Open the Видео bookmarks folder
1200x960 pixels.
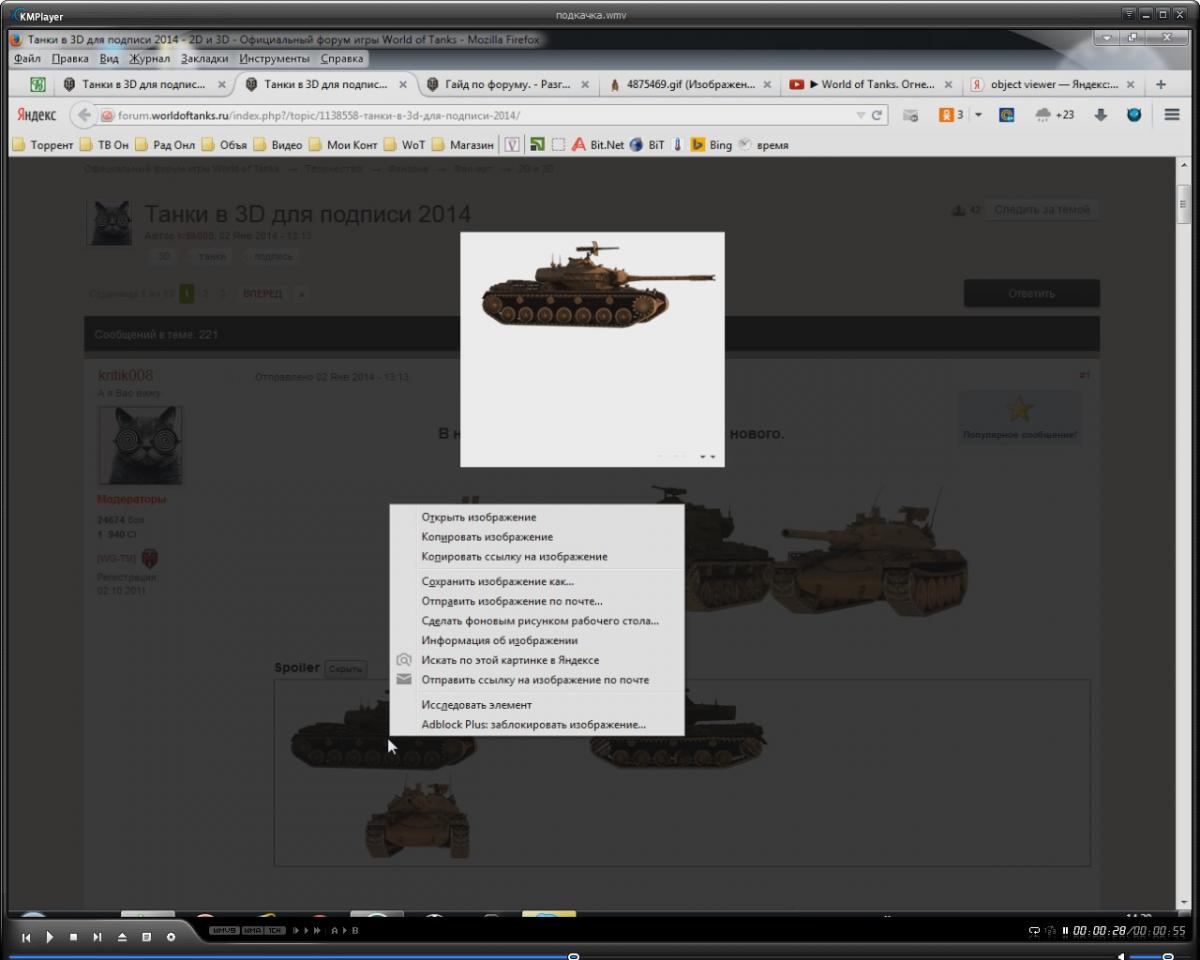(x=278, y=145)
